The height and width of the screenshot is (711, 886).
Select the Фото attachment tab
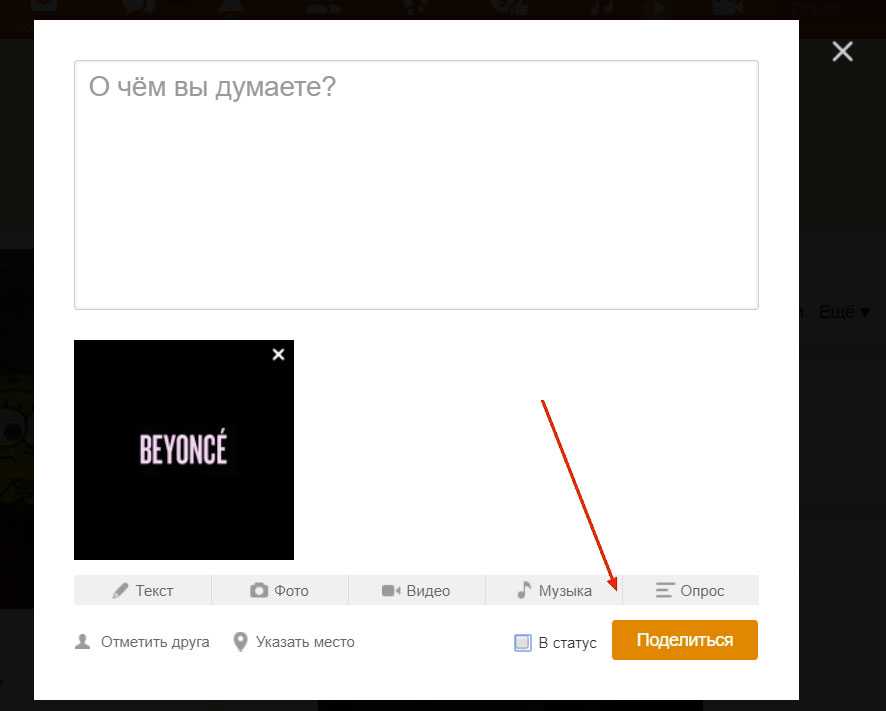coord(291,591)
